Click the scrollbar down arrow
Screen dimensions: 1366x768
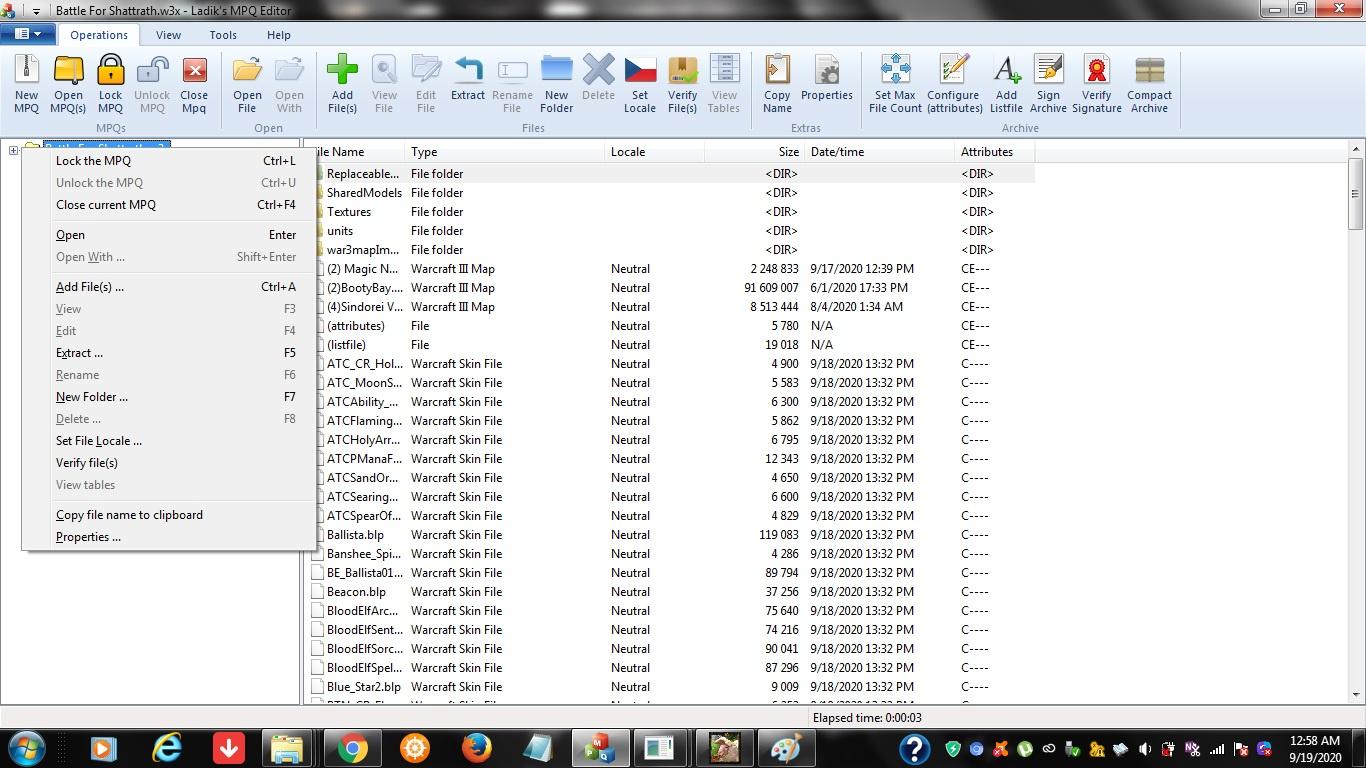(1356, 694)
